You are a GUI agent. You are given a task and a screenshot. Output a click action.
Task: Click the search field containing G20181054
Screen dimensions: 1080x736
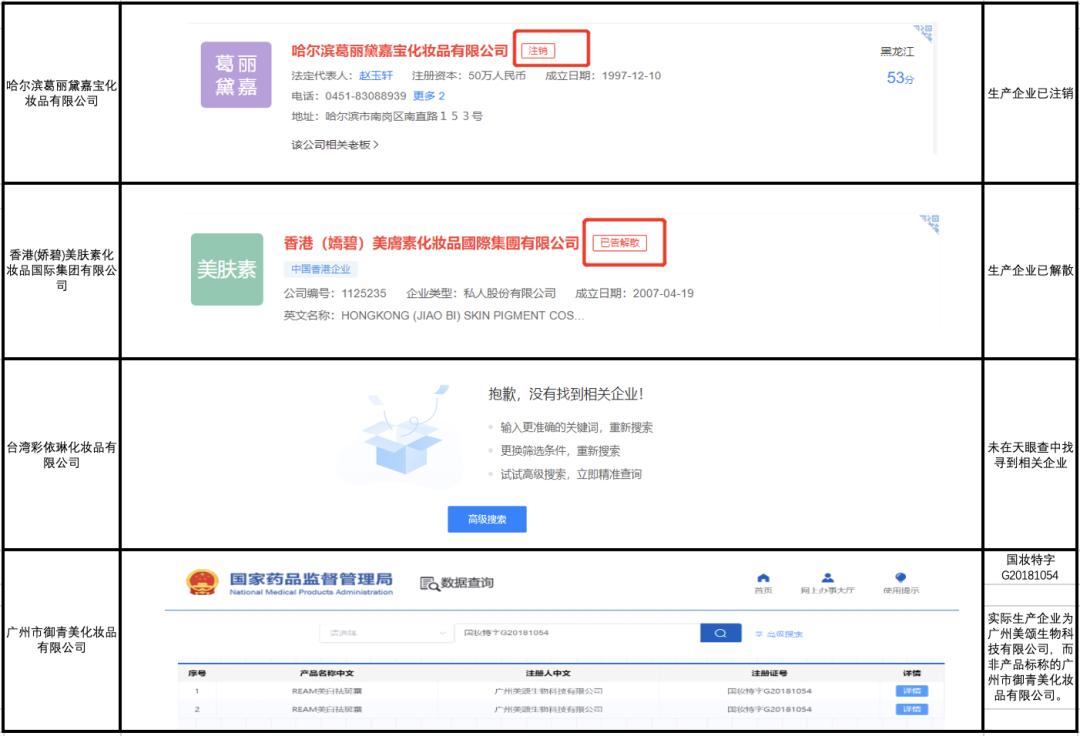coord(577,633)
